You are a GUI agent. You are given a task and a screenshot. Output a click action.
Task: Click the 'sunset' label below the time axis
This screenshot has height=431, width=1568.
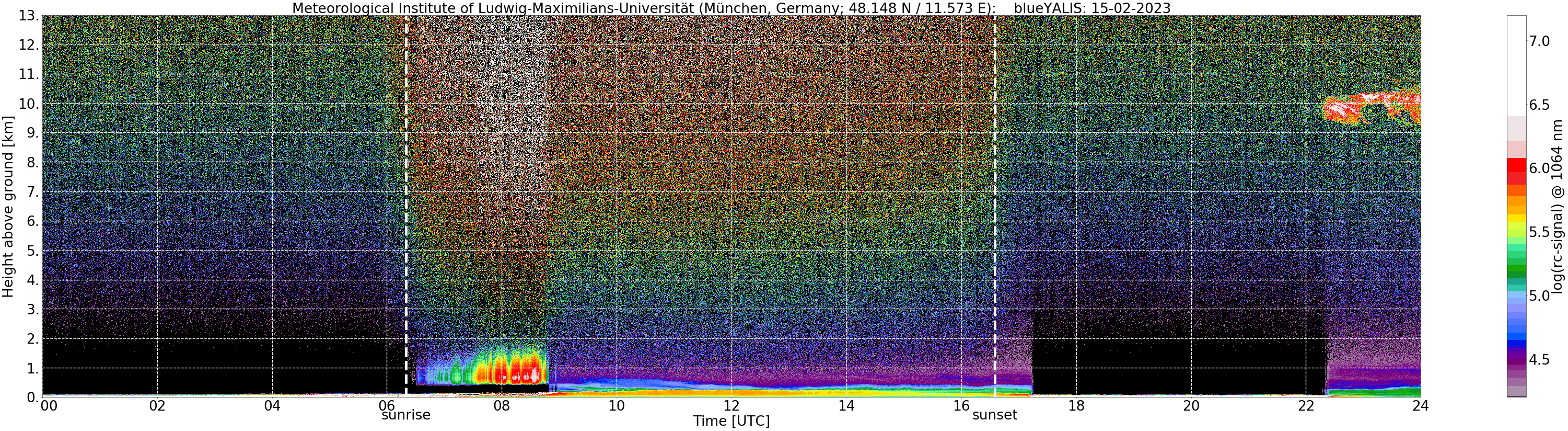tap(995, 415)
